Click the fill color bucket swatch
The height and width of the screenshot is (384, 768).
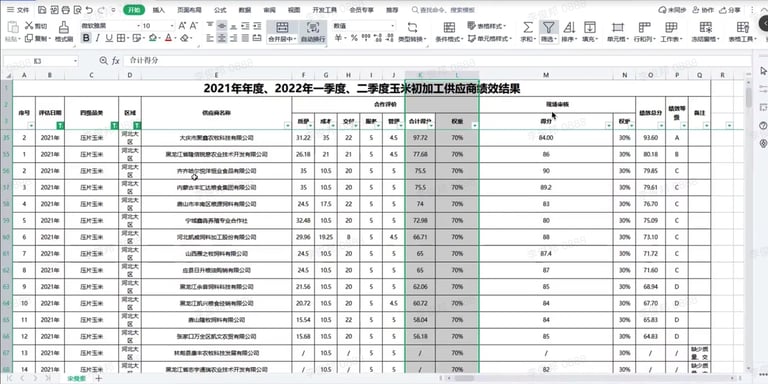[x=153, y=38]
